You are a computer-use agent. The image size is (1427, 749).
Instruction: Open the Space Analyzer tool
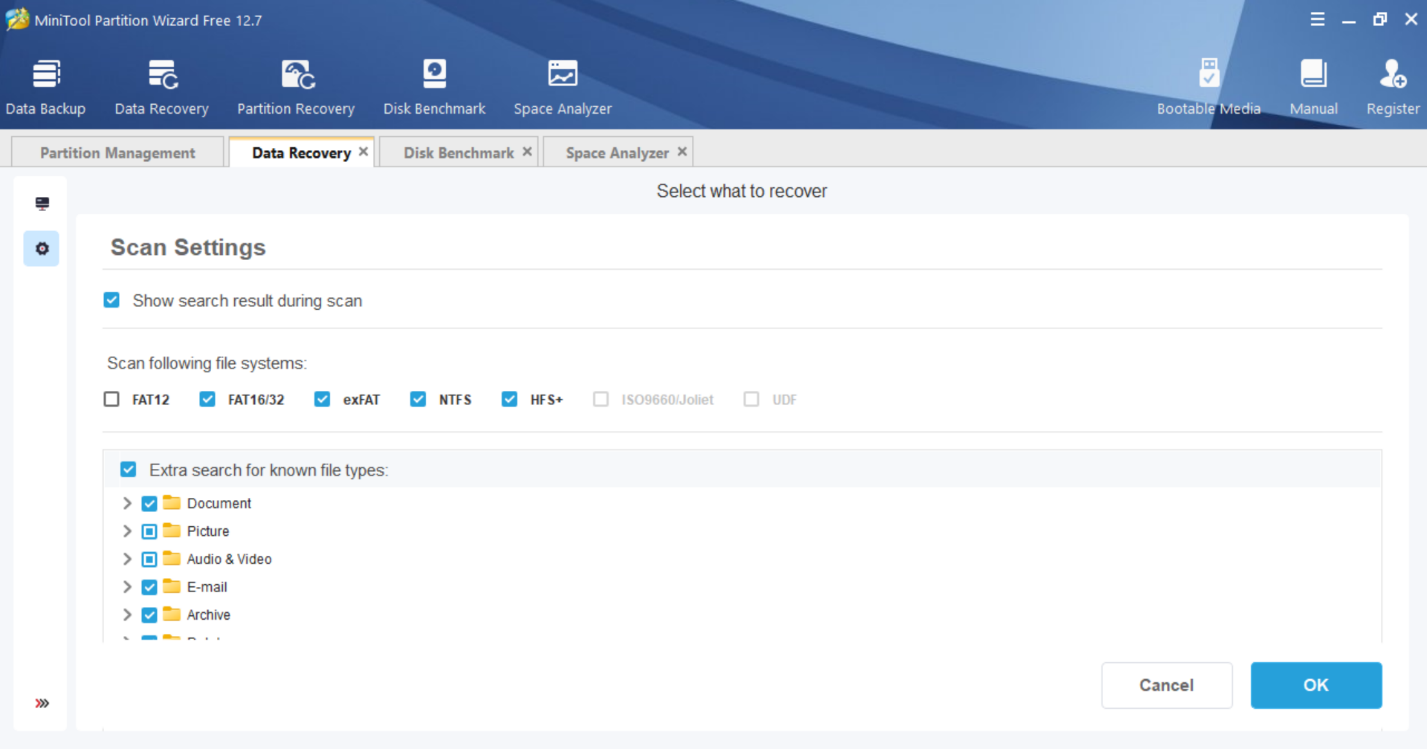(563, 87)
